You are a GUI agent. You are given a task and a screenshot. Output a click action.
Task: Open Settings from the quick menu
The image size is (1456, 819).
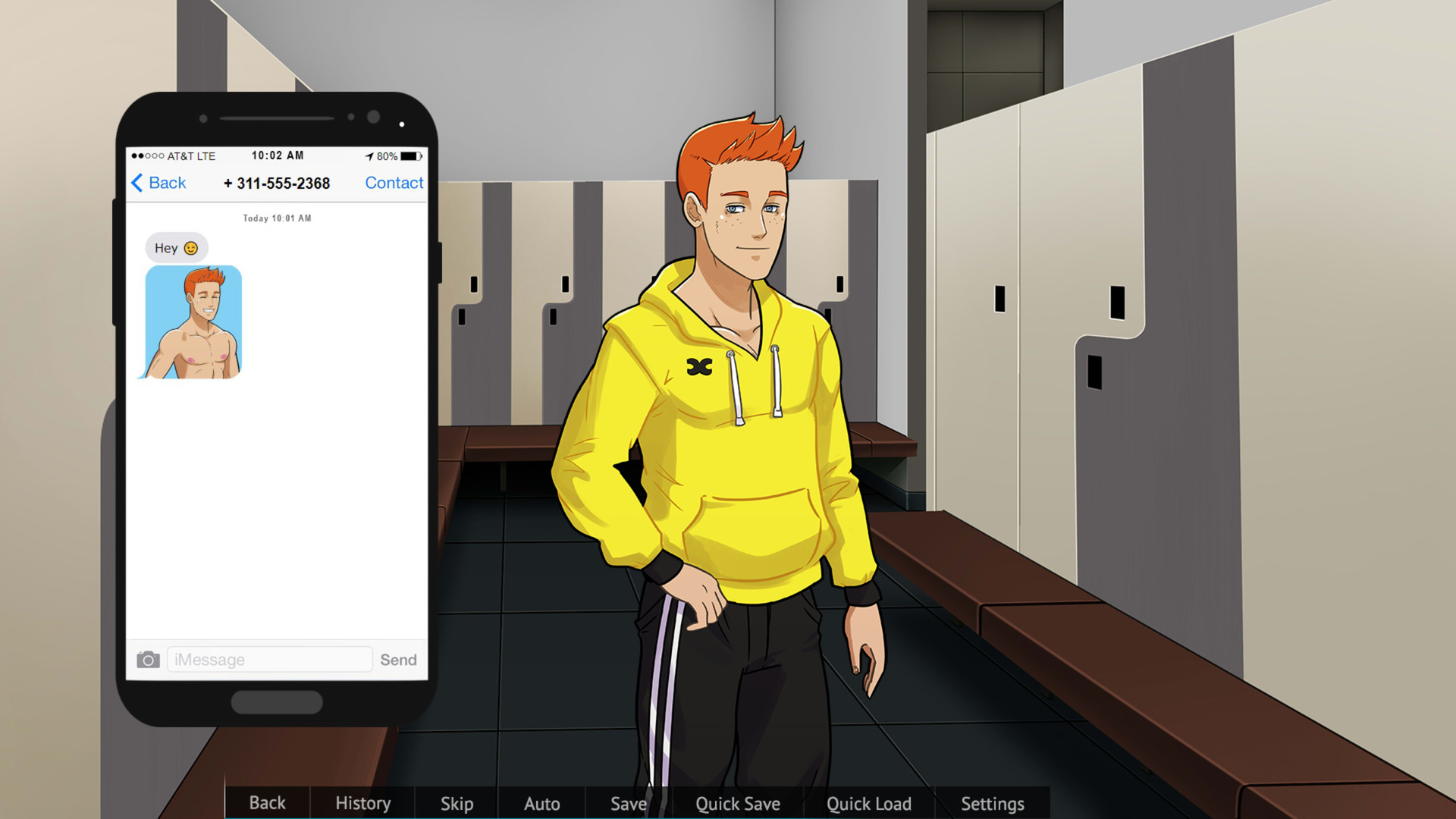click(x=992, y=803)
